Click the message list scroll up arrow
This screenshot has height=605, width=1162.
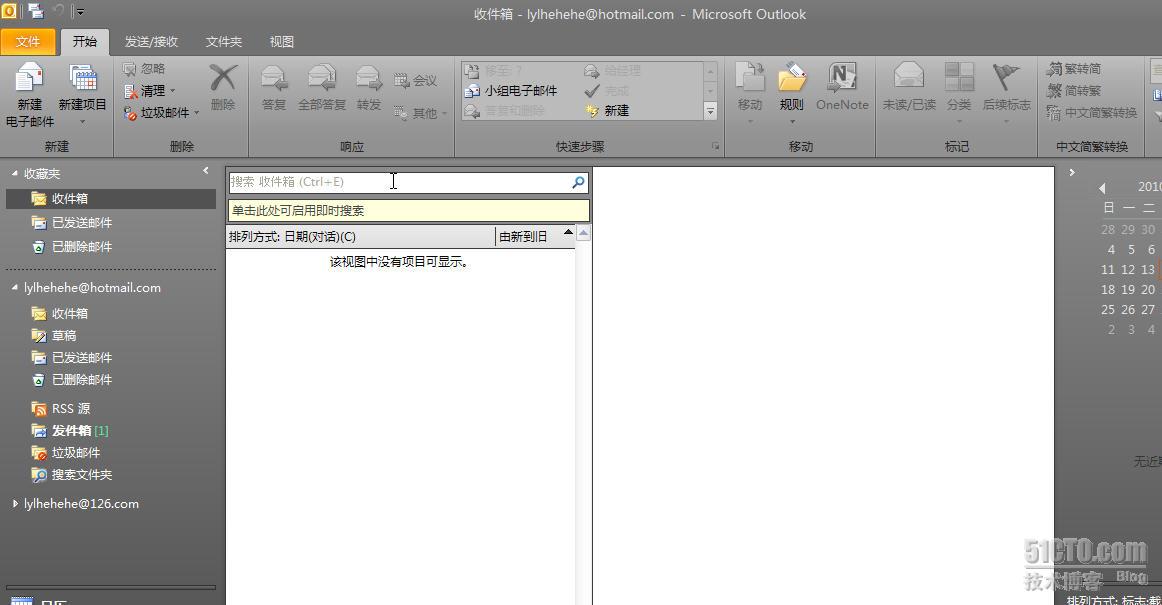[x=583, y=234]
